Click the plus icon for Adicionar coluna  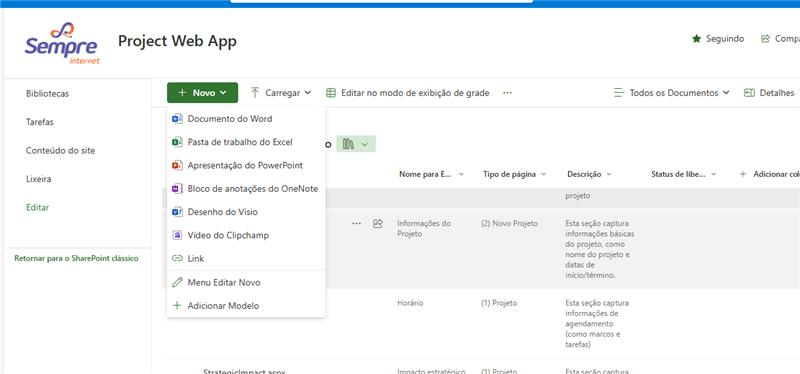(x=743, y=174)
